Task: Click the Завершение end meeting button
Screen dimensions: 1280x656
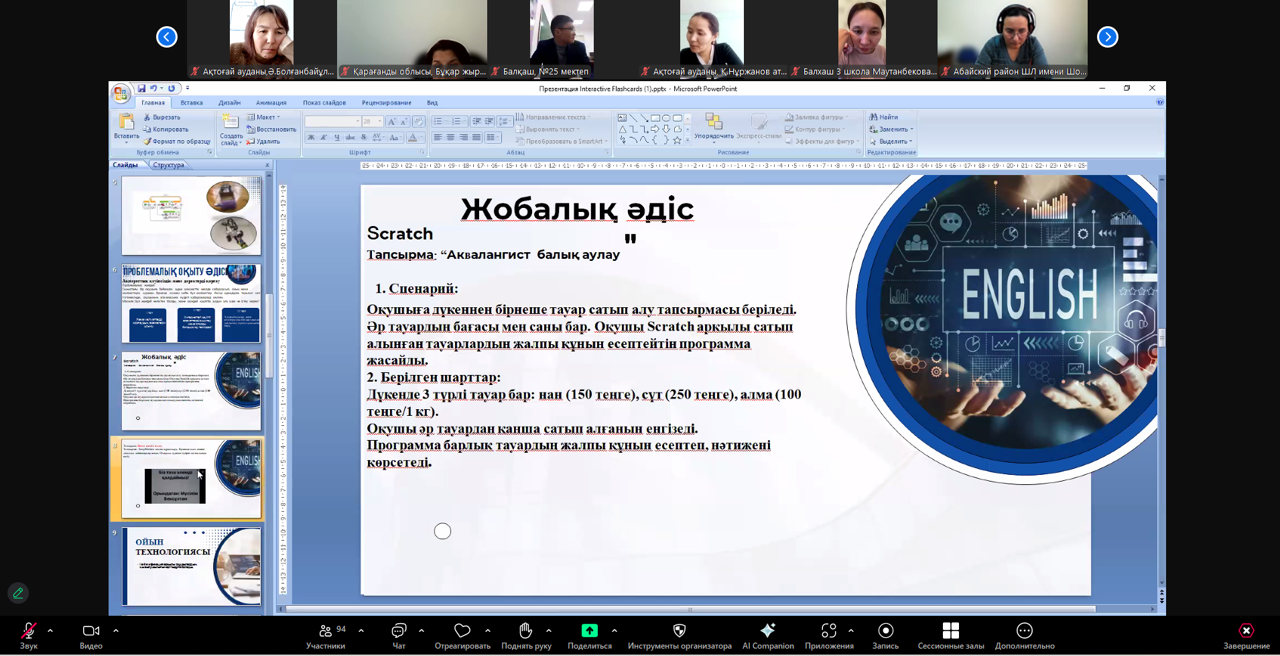Action: point(1246,631)
